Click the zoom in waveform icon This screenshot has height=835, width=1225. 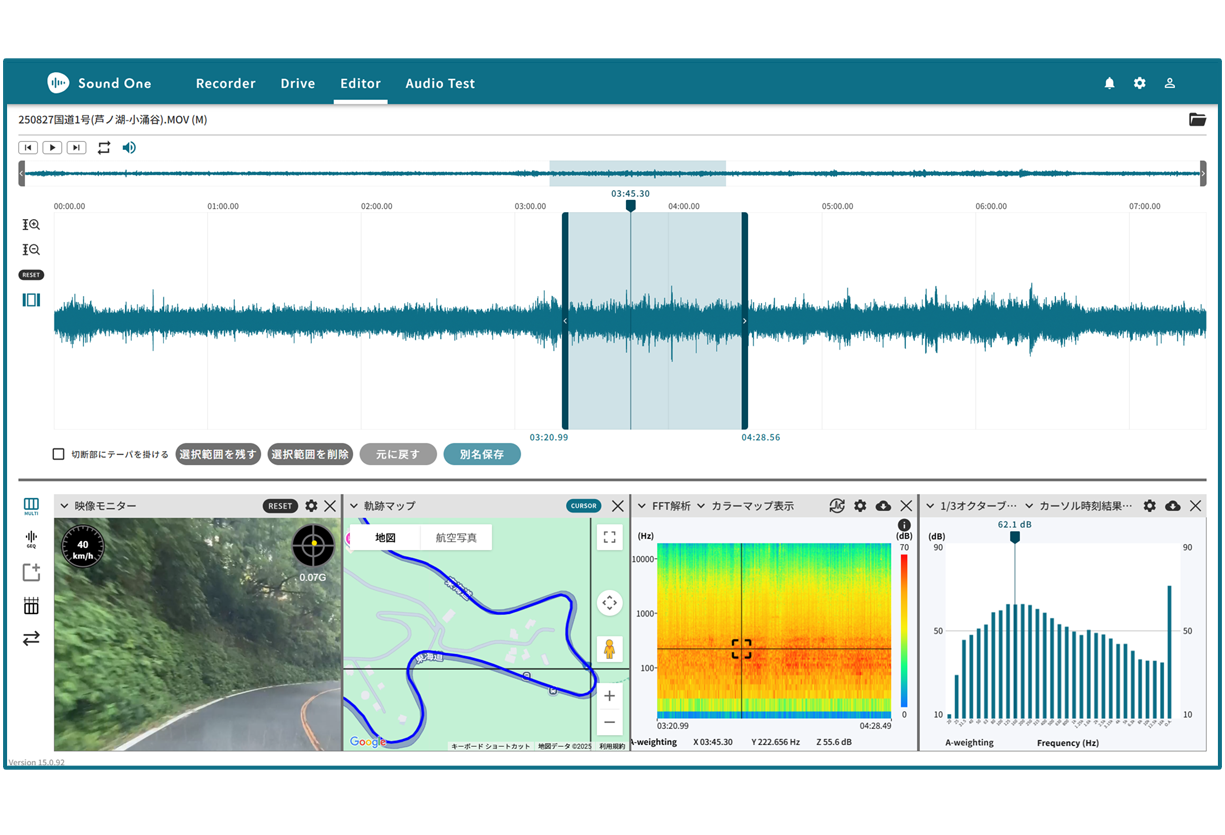tap(31, 225)
